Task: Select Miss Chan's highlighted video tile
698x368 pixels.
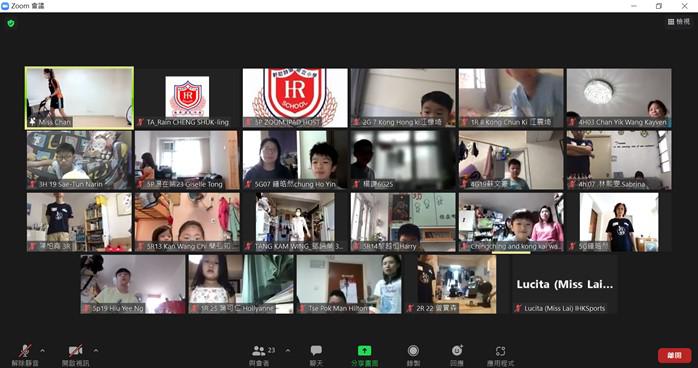Action: pyautogui.click(x=79, y=98)
